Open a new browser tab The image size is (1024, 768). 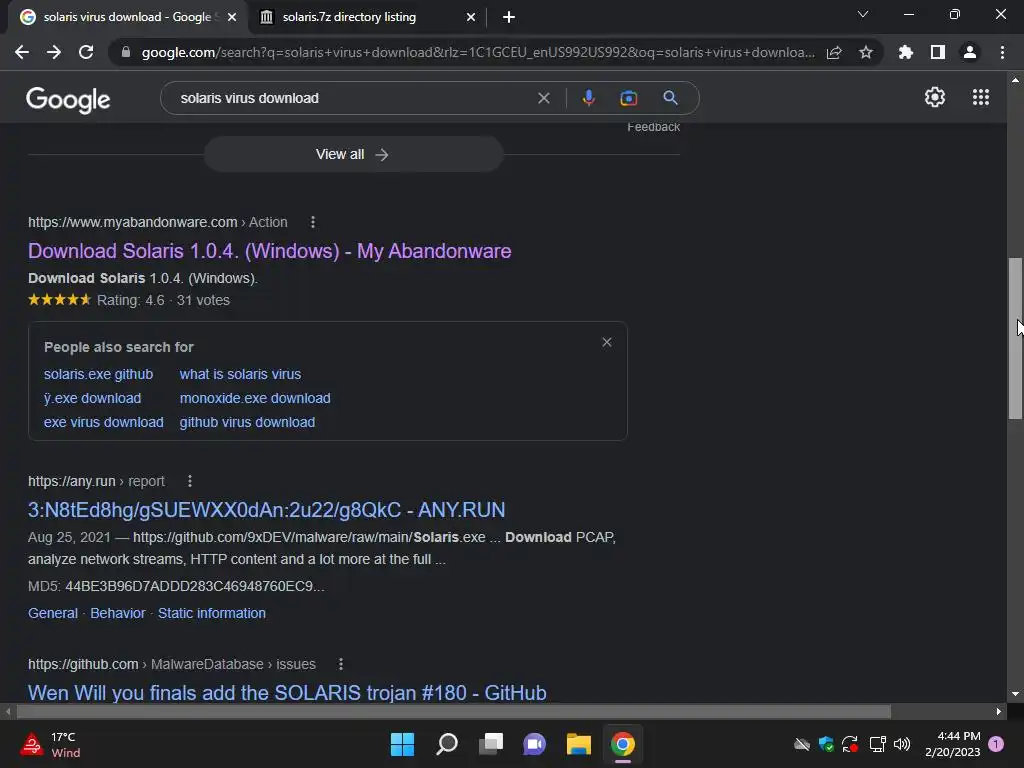pyautogui.click(x=509, y=17)
